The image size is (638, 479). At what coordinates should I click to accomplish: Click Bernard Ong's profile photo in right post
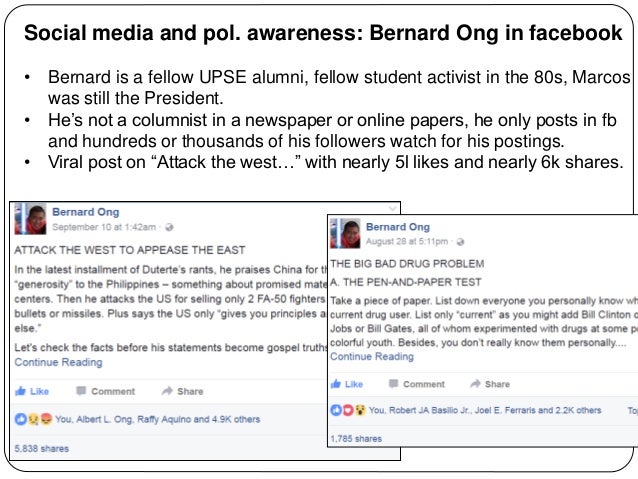click(345, 233)
